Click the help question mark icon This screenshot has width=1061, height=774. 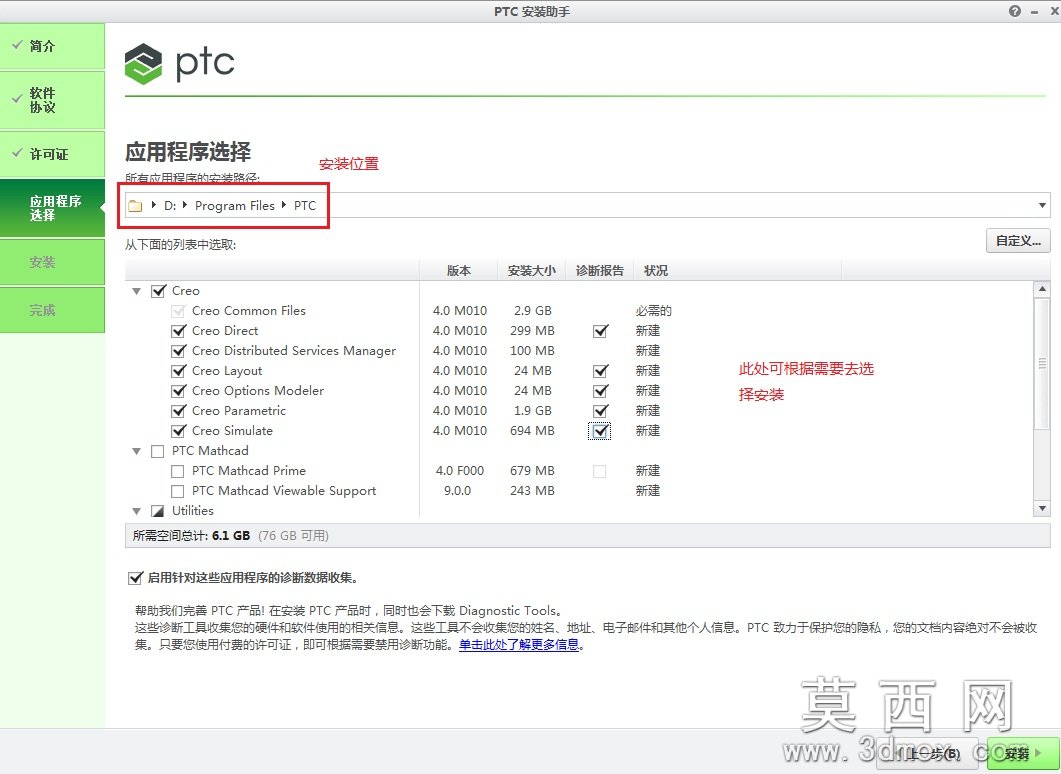(x=1014, y=11)
